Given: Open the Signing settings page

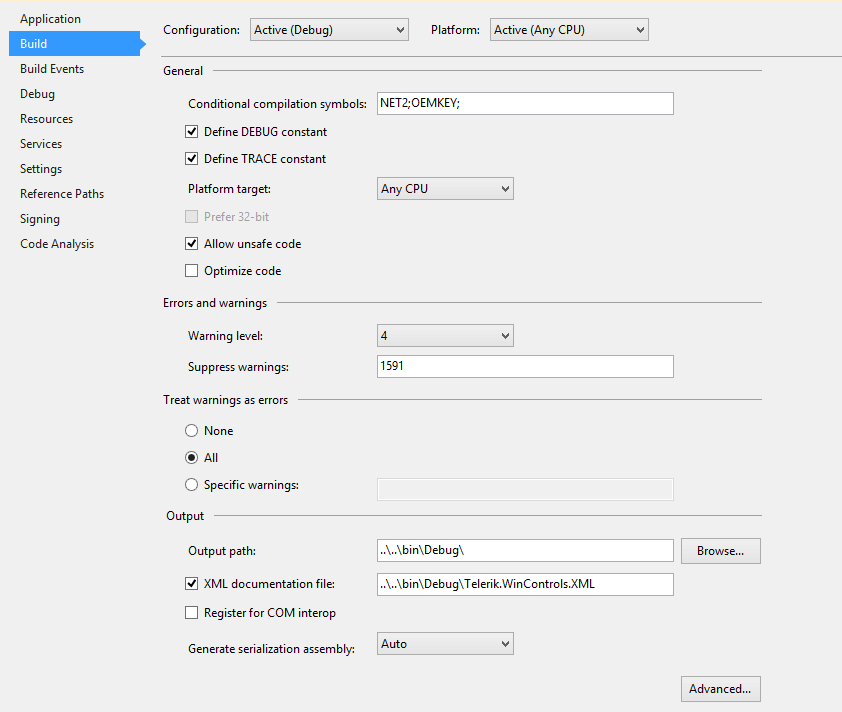Looking at the screenshot, I should tap(40, 218).
